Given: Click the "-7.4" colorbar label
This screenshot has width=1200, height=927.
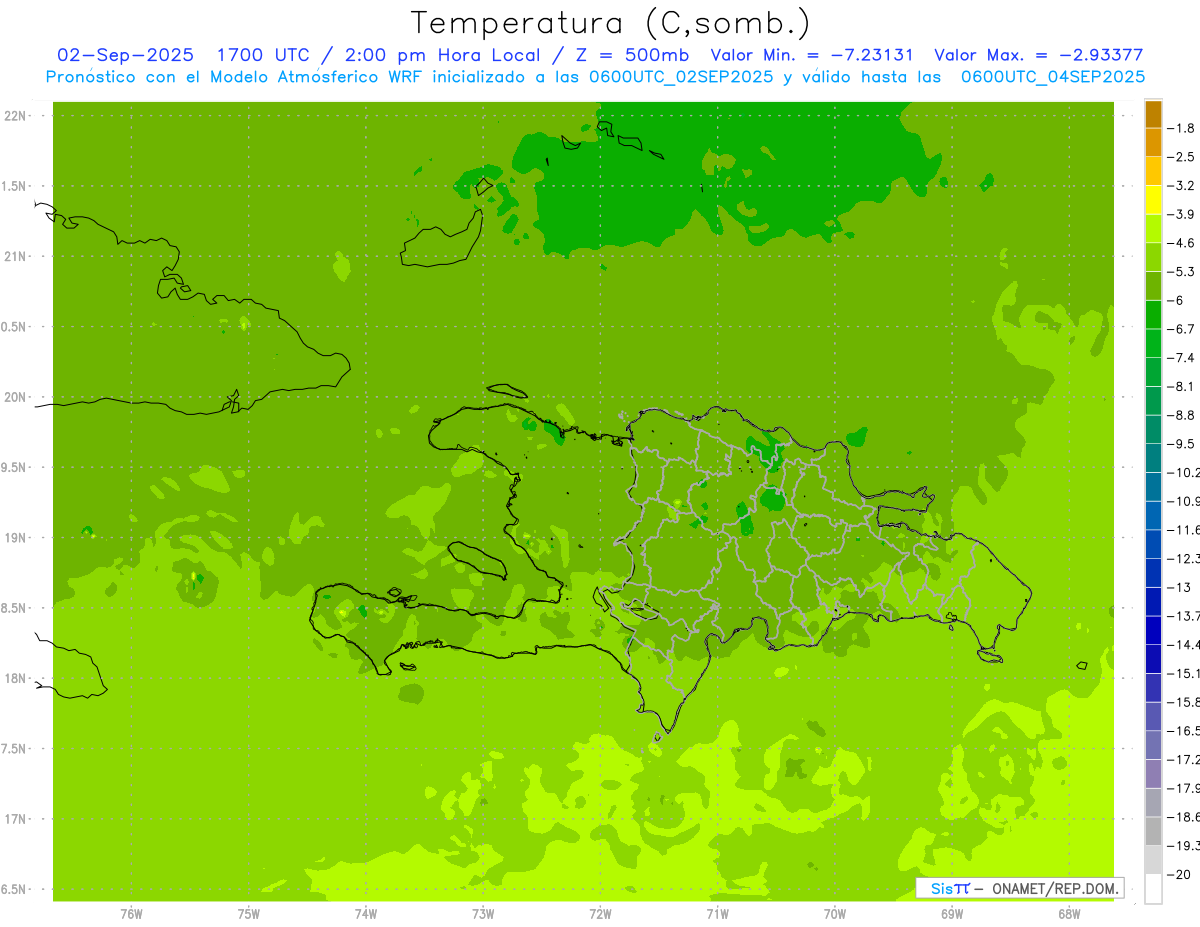Looking at the screenshot, I should tap(1183, 357).
